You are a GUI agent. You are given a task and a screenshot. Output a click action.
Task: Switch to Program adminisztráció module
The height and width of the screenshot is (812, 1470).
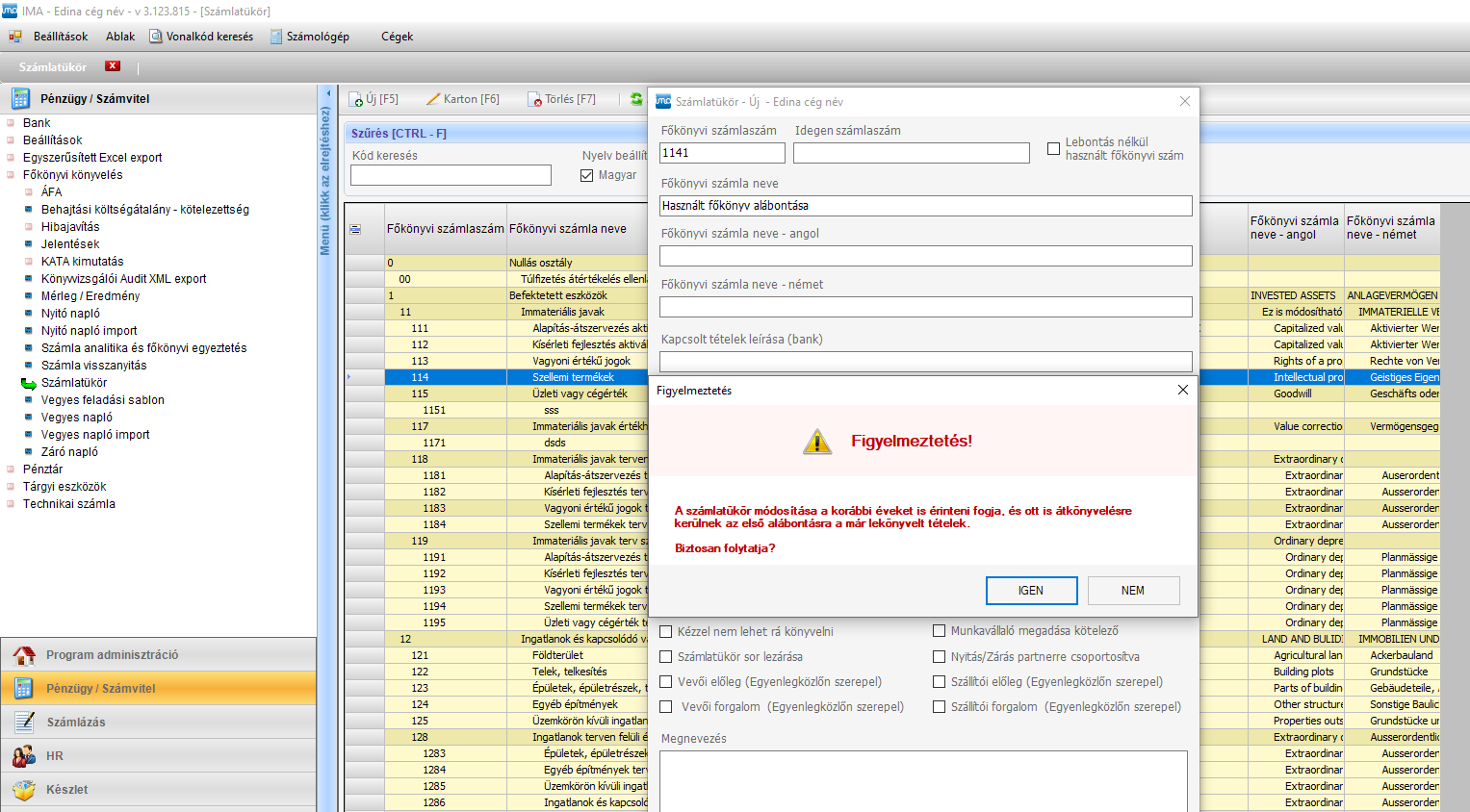tap(158, 654)
